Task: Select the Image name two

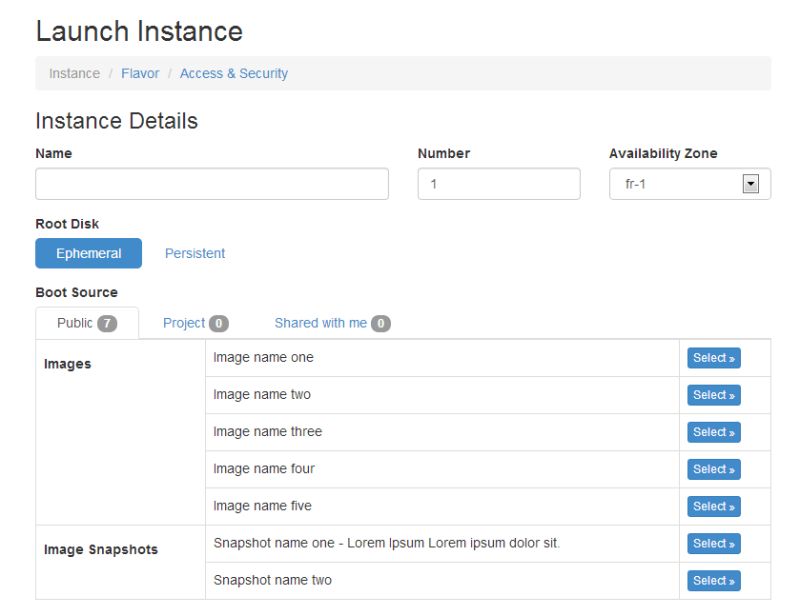Action: [713, 394]
